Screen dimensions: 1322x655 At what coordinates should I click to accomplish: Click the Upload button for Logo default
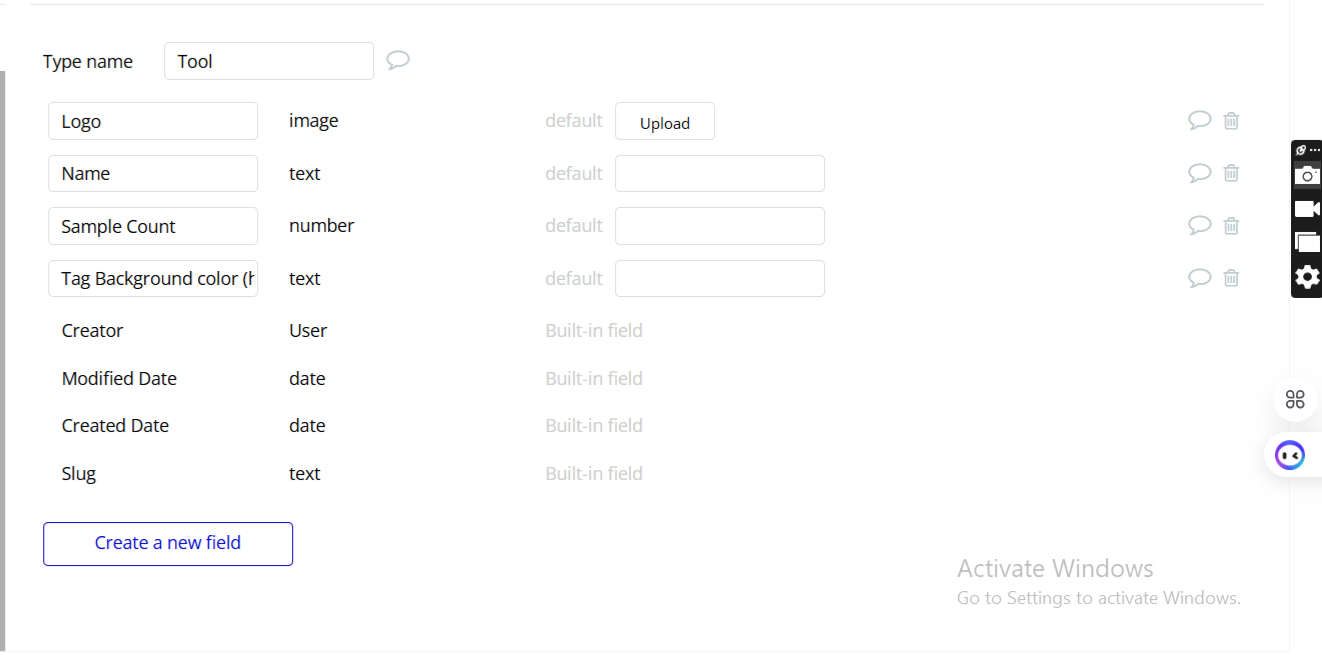[664, 121]
